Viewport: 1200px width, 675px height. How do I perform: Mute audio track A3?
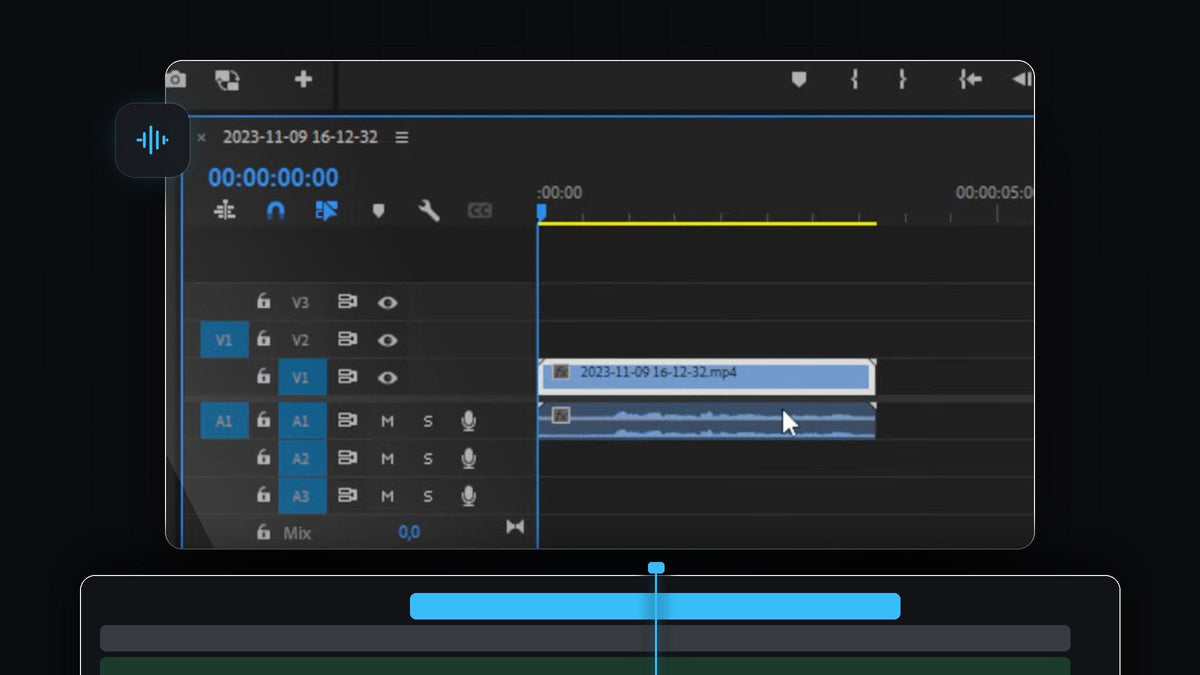coord(387,496)
